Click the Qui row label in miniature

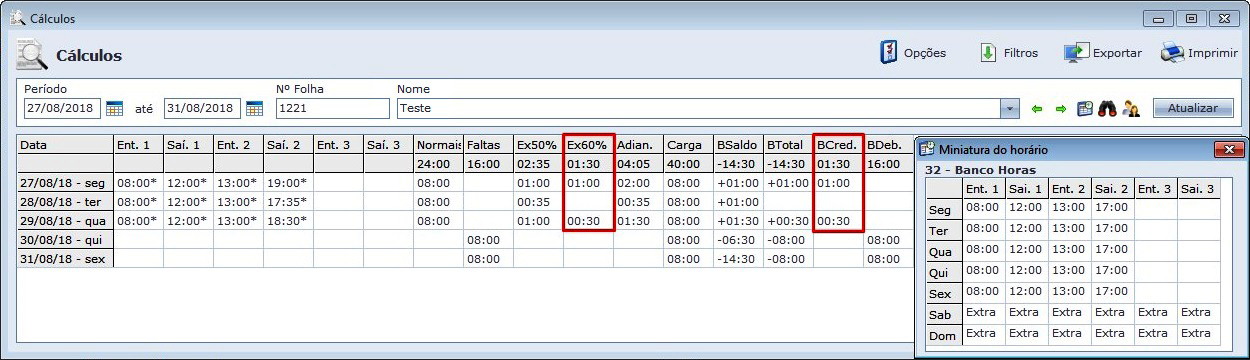(x=944, y=273)
